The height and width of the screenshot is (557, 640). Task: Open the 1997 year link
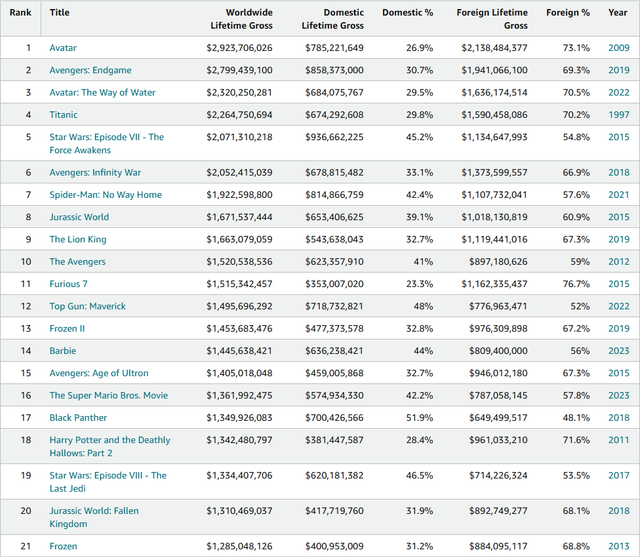point(618,114)
